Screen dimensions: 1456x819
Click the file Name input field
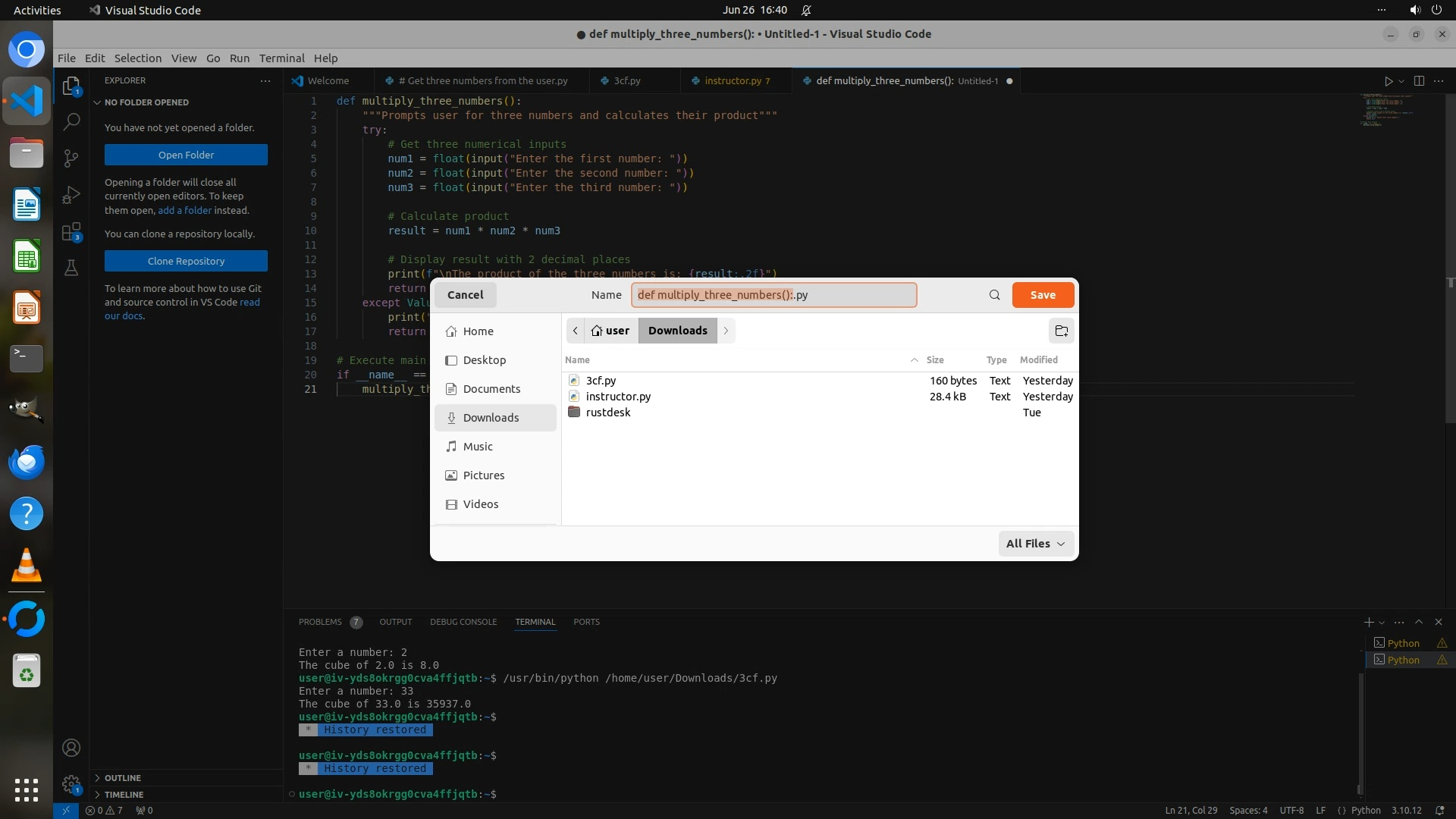[773, 295]
